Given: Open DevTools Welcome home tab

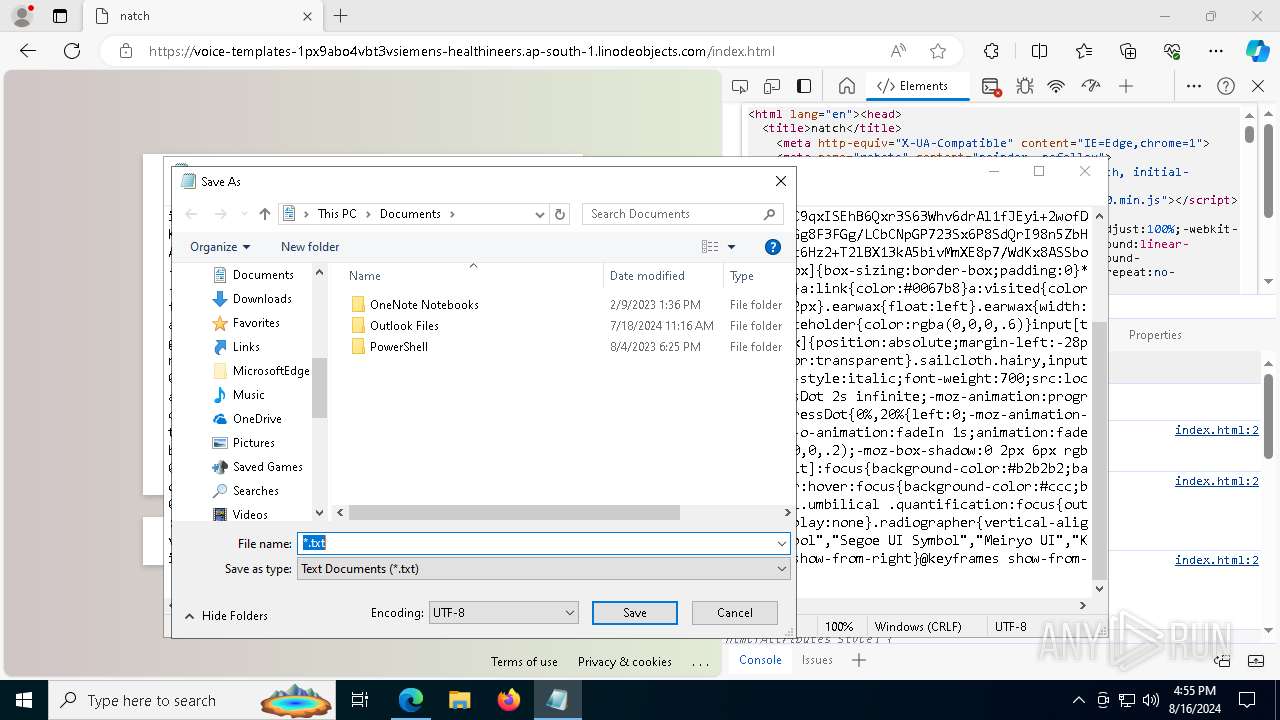Looking at the screenshot, I should [847, 86].
